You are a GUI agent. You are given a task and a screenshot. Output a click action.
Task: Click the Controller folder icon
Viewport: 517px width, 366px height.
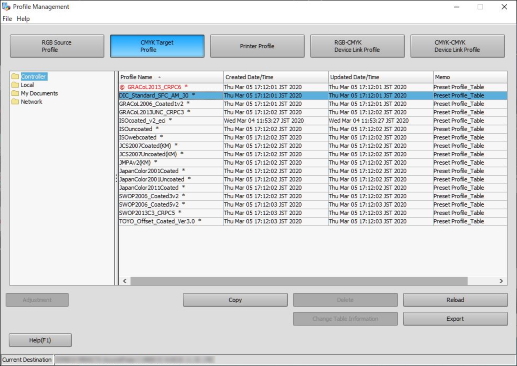(x=15, y=76)
